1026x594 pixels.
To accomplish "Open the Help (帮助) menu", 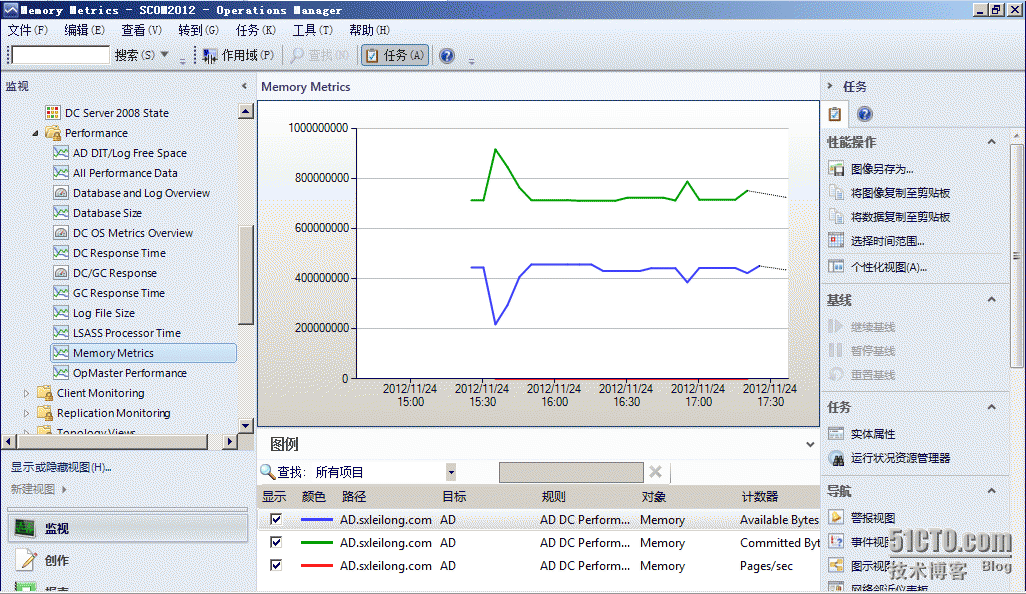I will coord(370,30).
